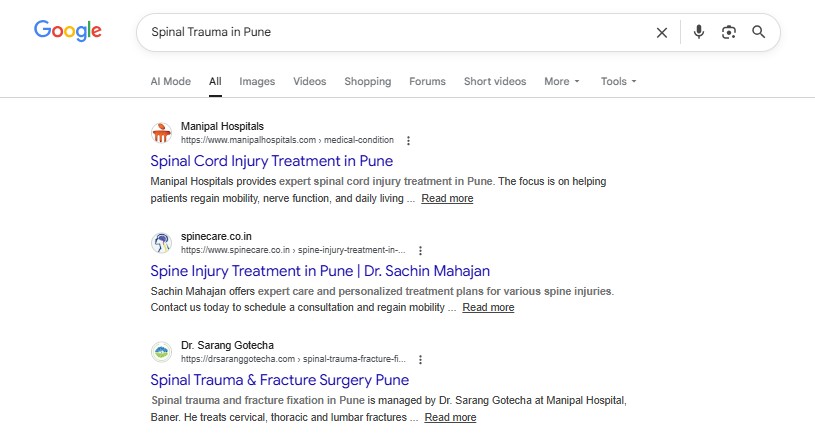815x440 pixels.
Task: Click the drsaranggotecha.com URL breadcrumb
Action: pyautogui.click(x=293, y=359)
